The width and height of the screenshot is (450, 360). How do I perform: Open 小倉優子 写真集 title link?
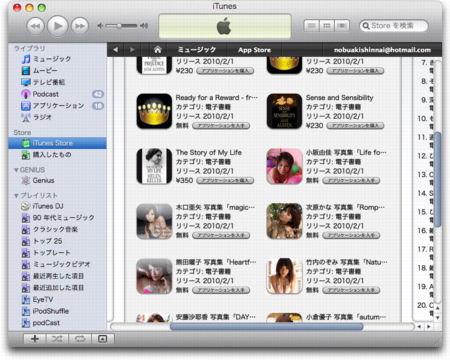[346, 317]
